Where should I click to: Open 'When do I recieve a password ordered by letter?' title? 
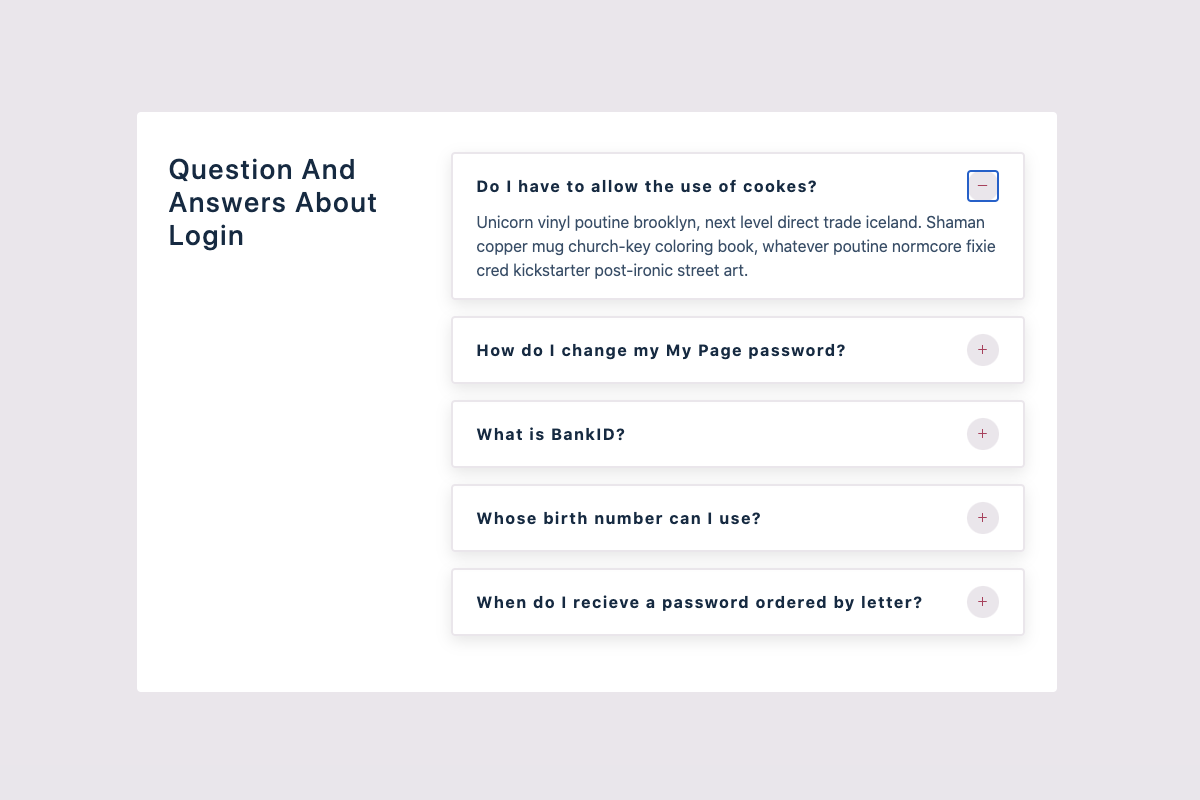point(699,603)
